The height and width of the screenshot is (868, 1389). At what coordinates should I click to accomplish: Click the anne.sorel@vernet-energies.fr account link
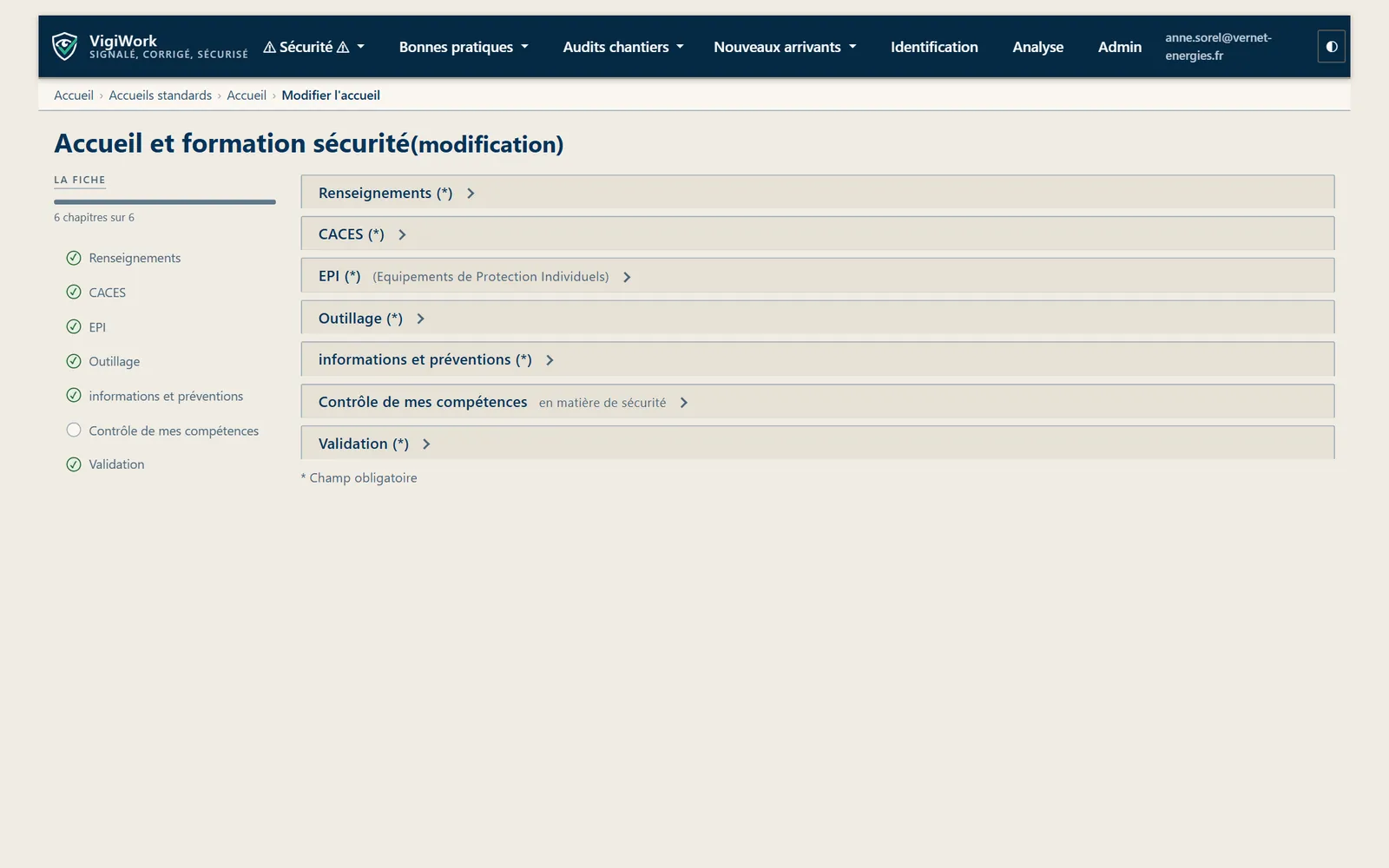point(1218,47)
